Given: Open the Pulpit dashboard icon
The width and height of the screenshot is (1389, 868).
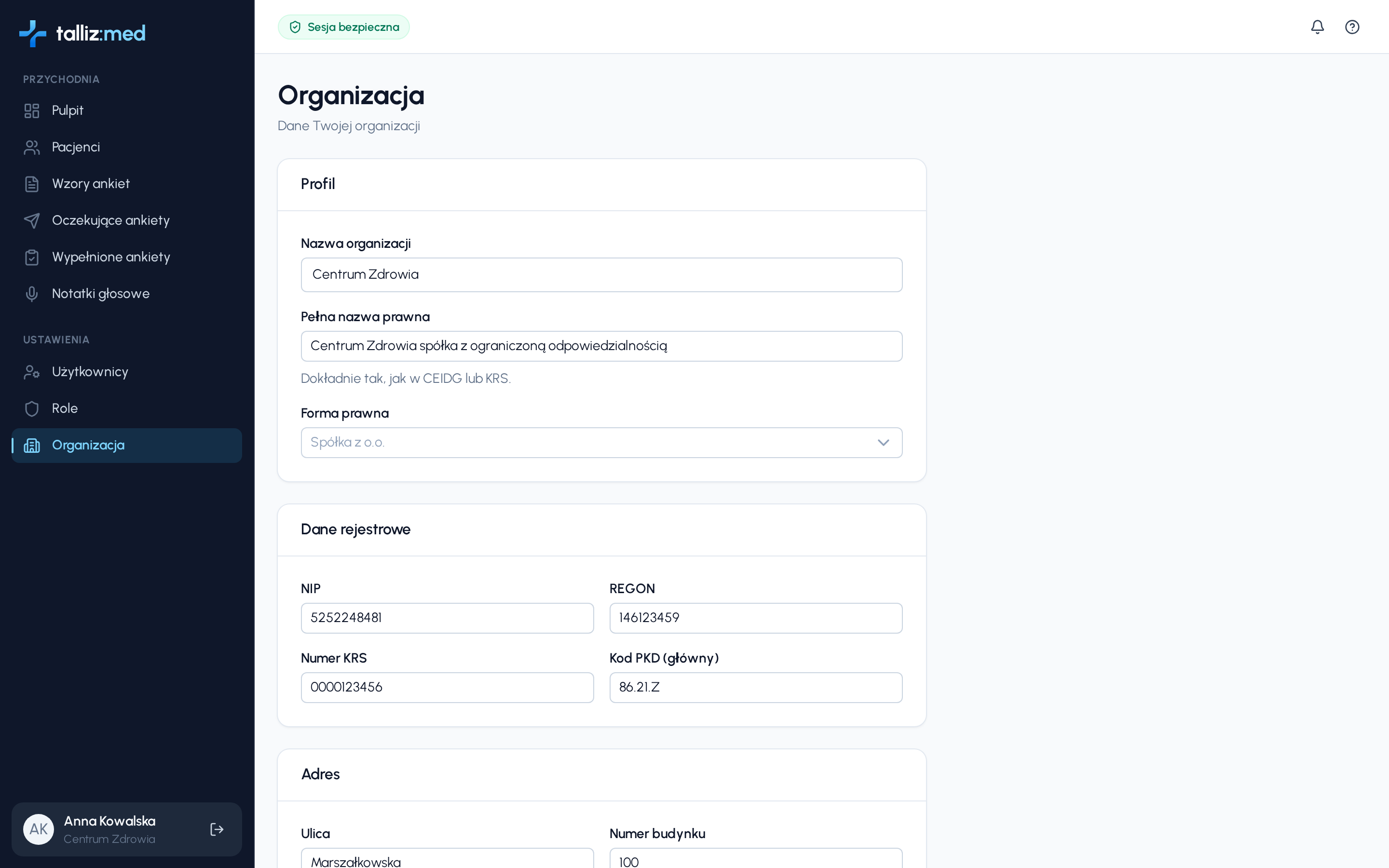Looking at the screenshot, I should [x=31, y=111].
